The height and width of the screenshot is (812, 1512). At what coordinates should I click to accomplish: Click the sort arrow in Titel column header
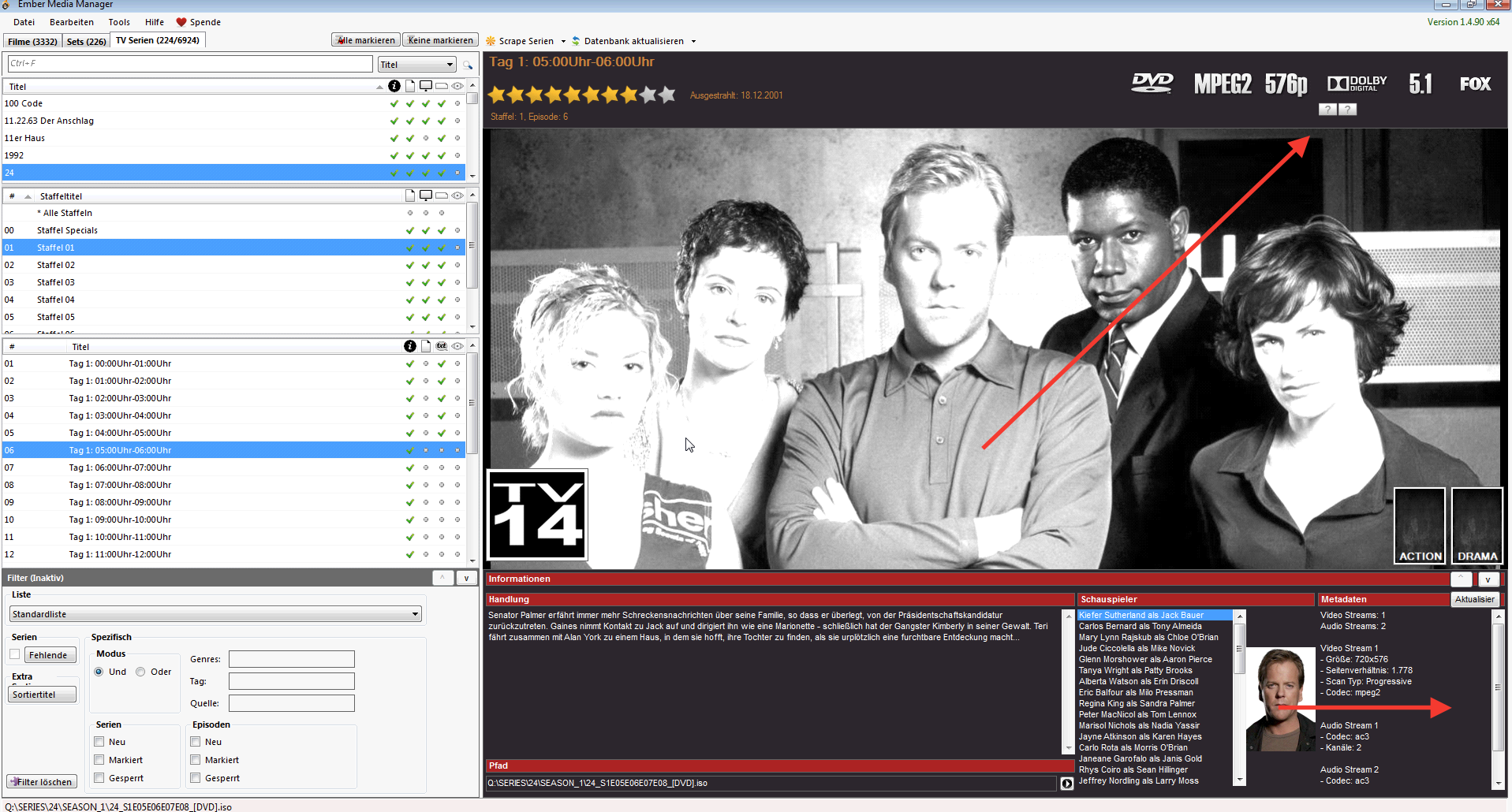[x=379, y=87]
